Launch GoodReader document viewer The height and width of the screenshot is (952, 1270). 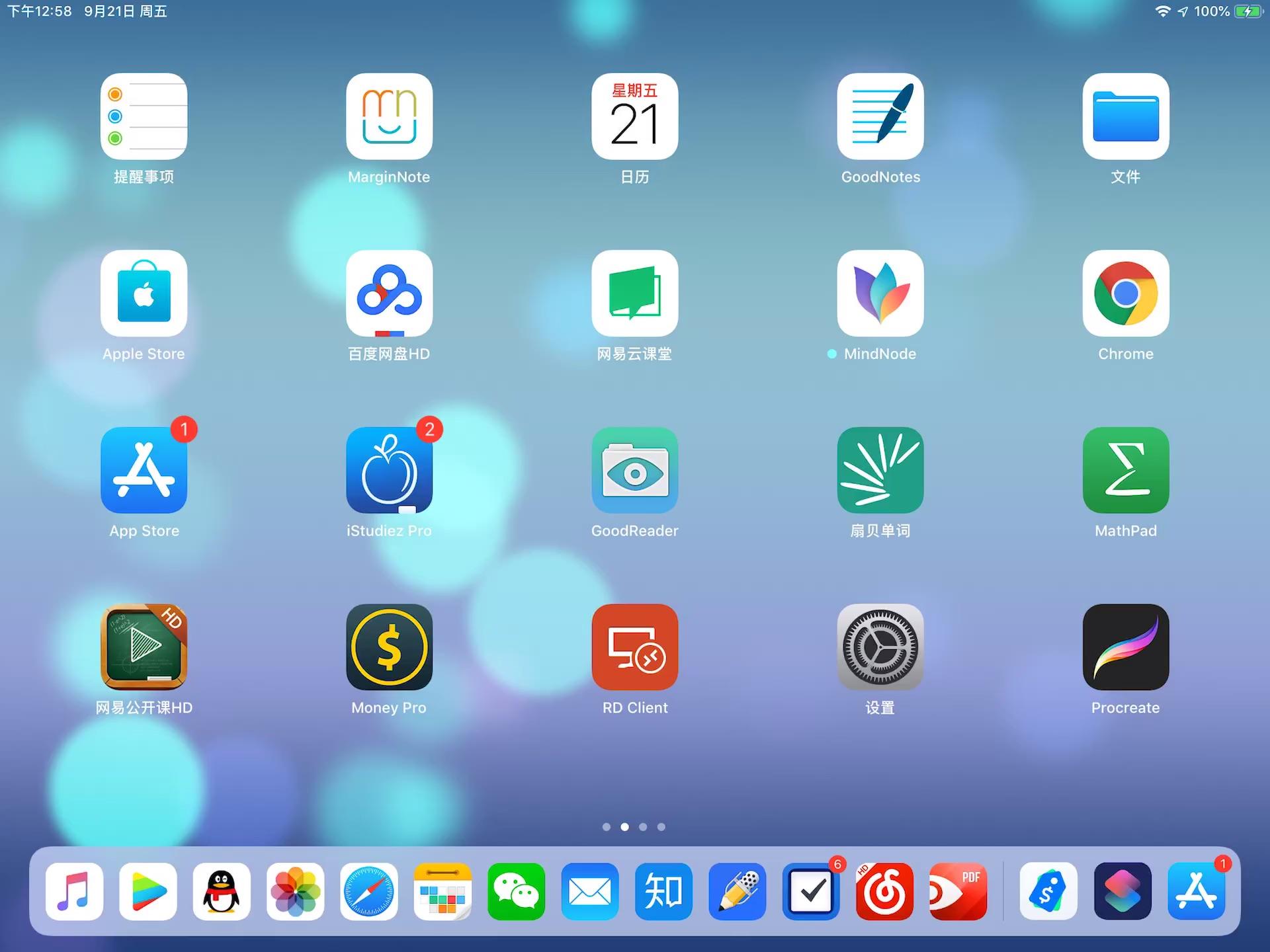coord(635,471)
